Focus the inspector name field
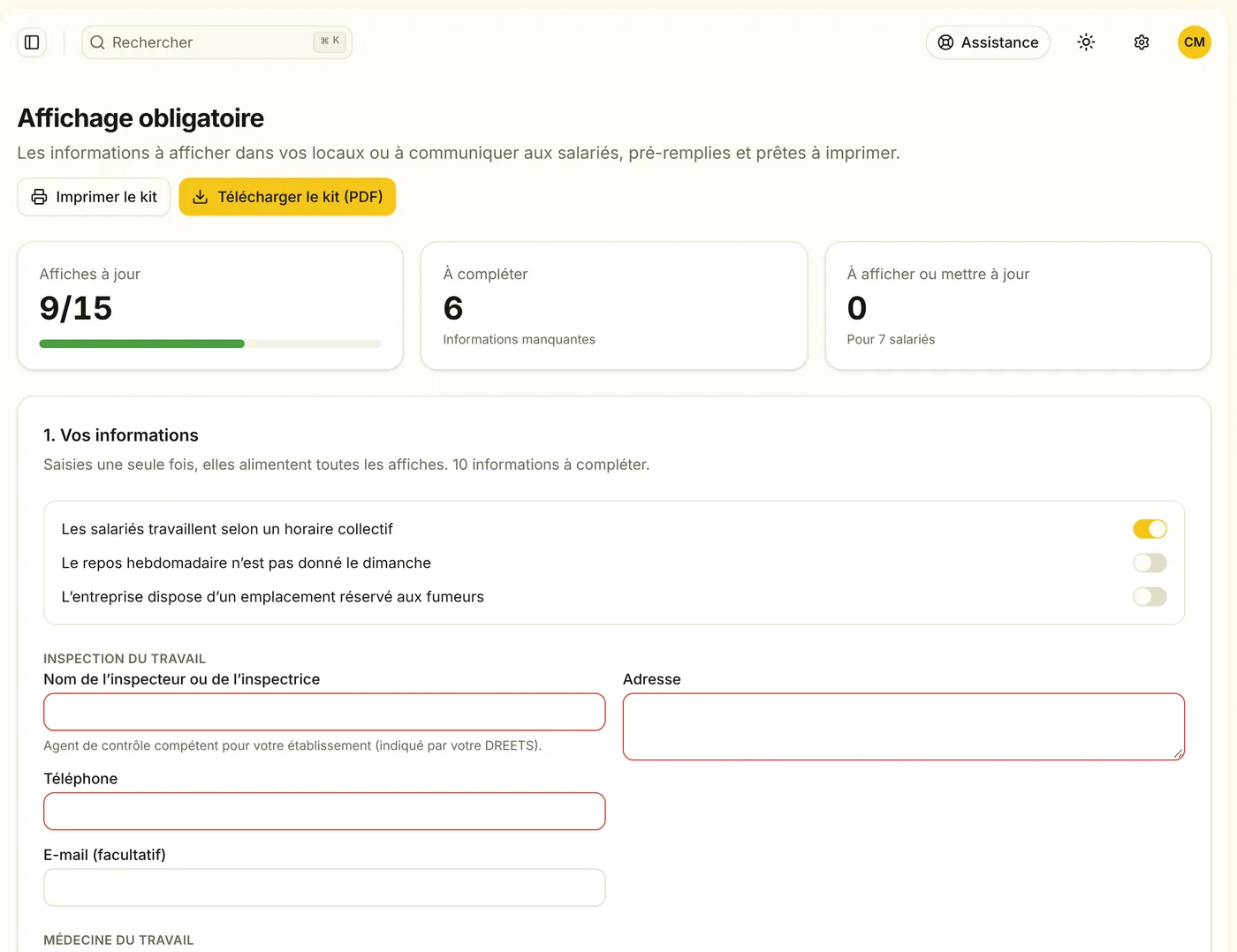 (324, 712)
